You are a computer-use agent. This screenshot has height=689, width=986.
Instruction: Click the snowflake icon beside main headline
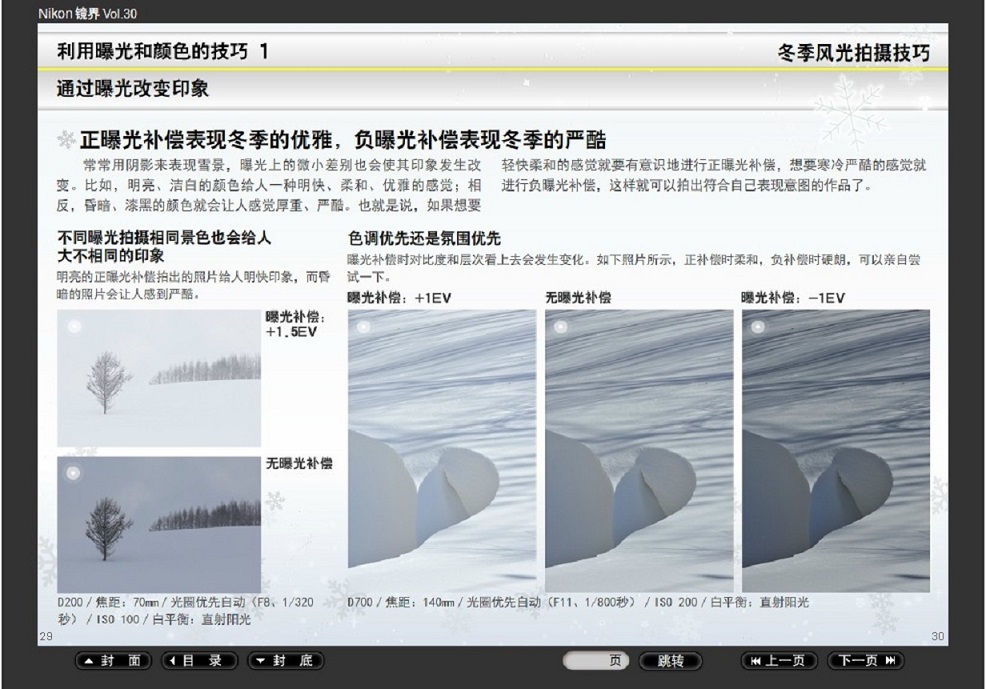coord(65,139)
